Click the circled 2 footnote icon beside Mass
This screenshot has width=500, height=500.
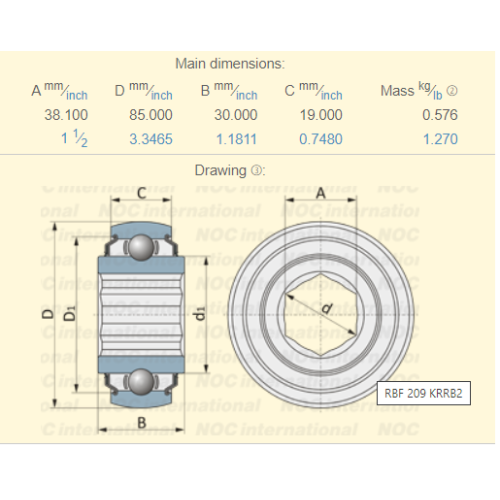pyautogui.click(x=452, y=91)
